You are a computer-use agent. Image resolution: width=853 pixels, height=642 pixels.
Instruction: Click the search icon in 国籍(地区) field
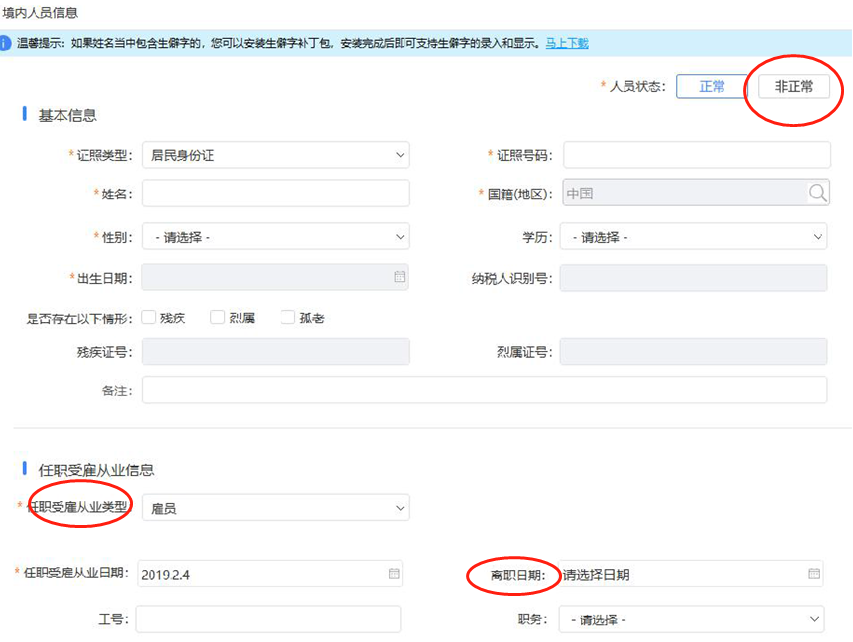(817, 193)
